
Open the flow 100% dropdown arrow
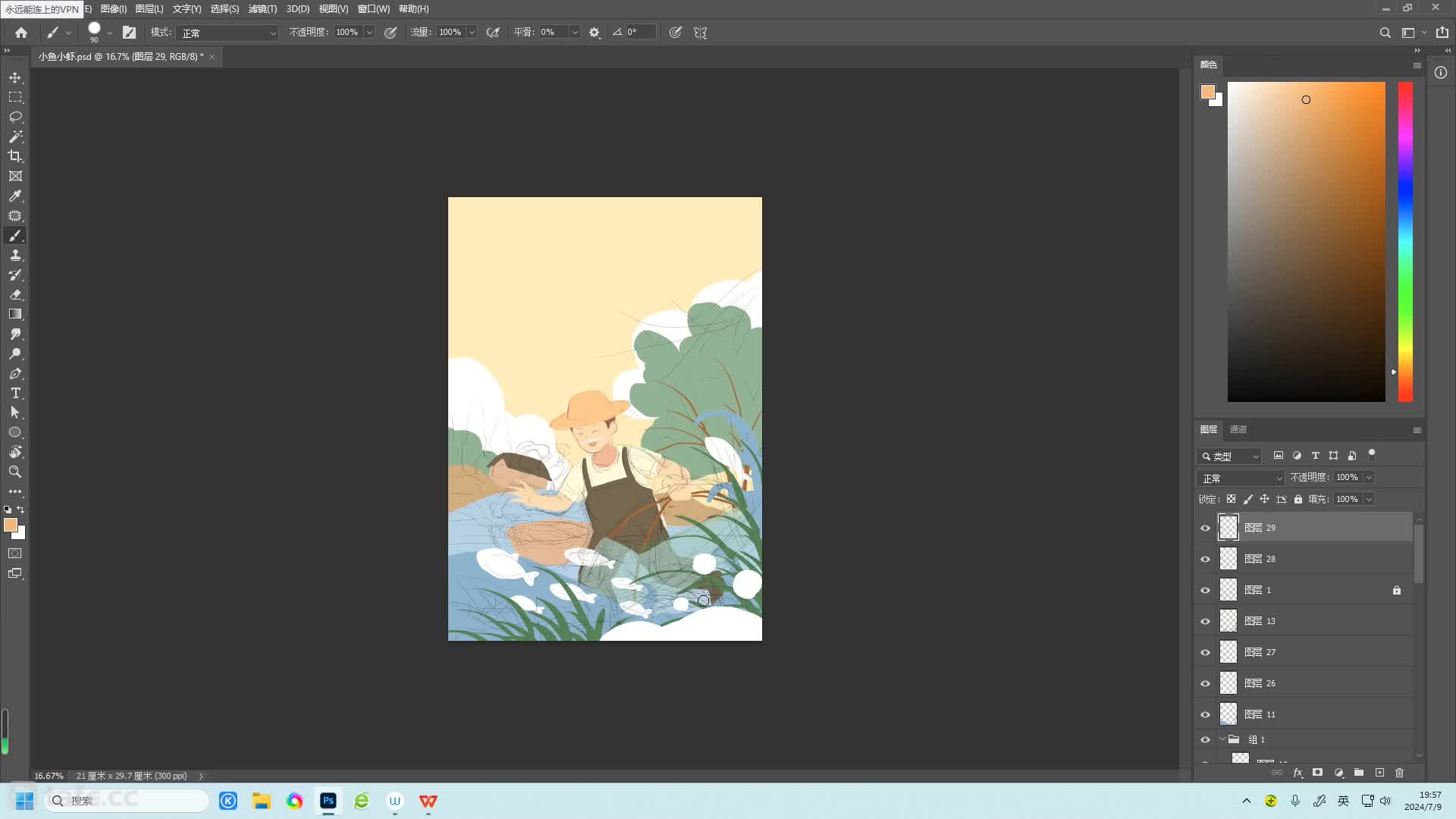pyautogui.click(x=472, y=33)
